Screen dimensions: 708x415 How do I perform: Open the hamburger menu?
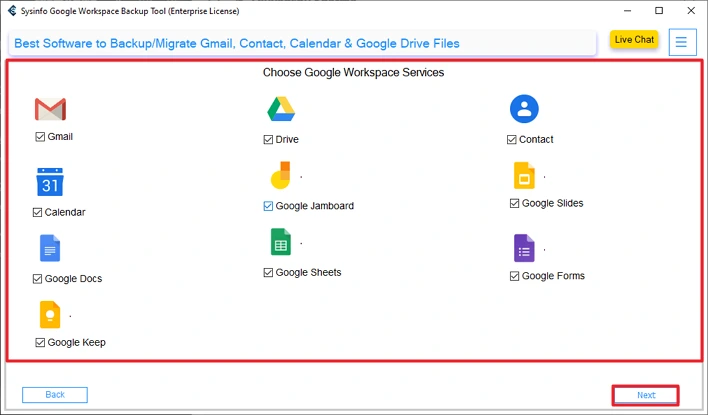(x=682, y=42)
